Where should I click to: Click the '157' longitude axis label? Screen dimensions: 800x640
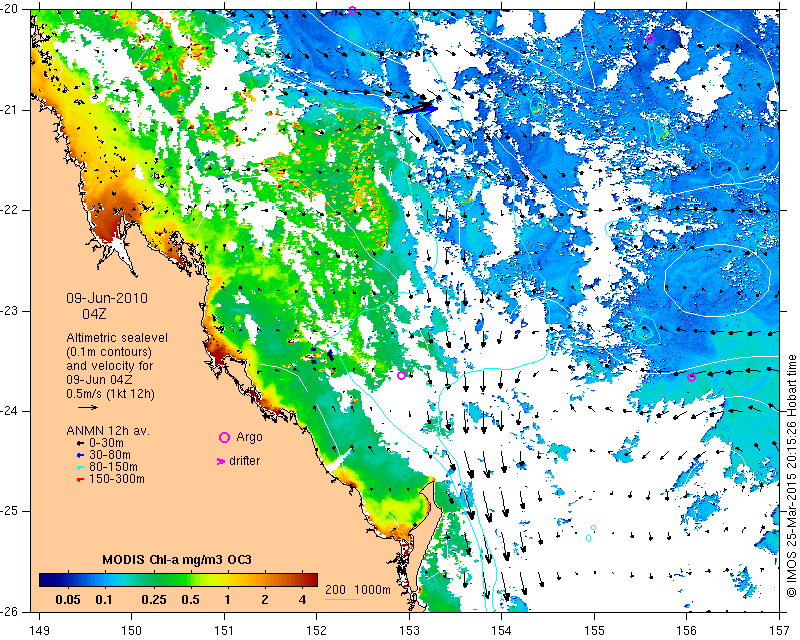780,631
